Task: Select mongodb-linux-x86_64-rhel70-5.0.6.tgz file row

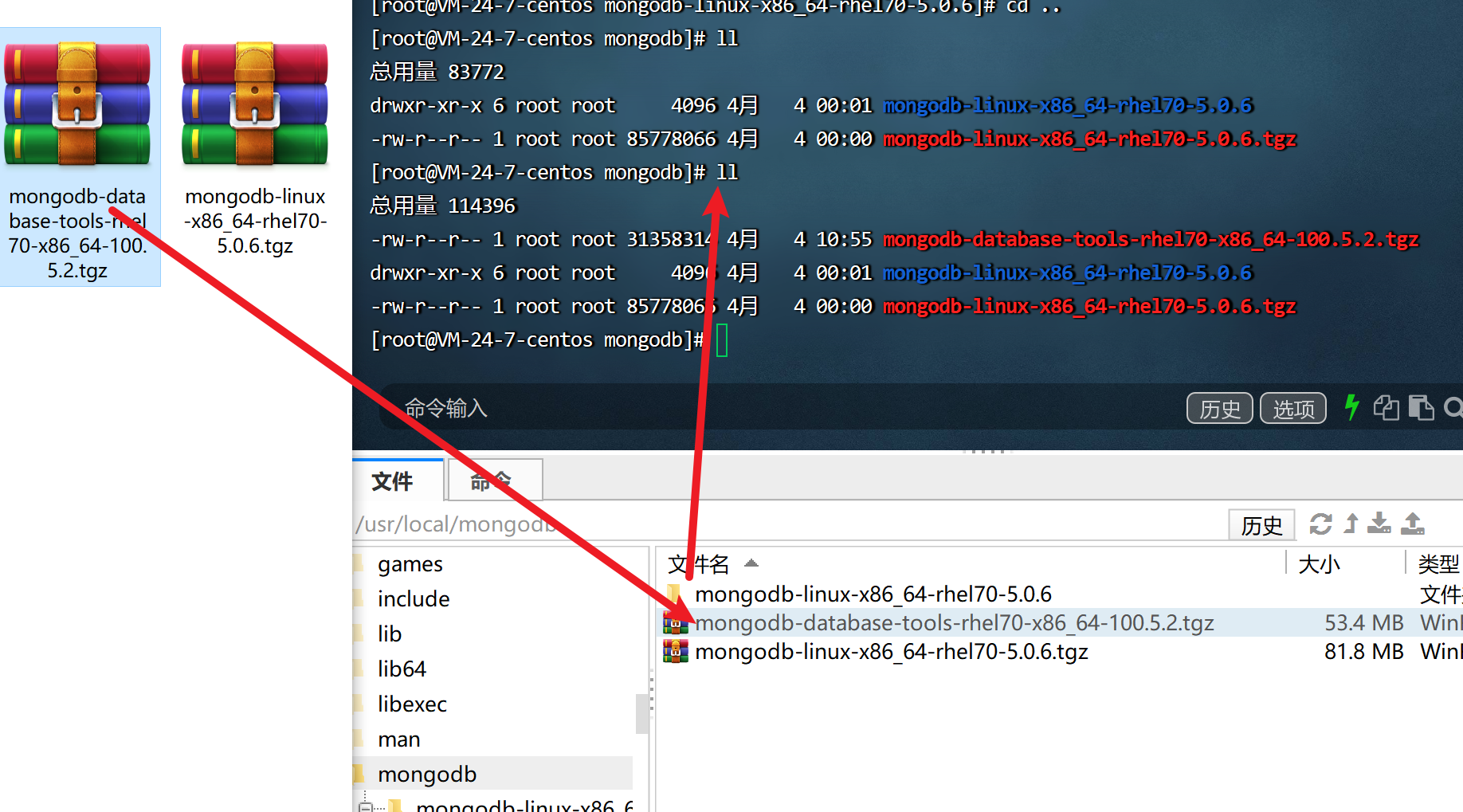Action: click(892, 652)
